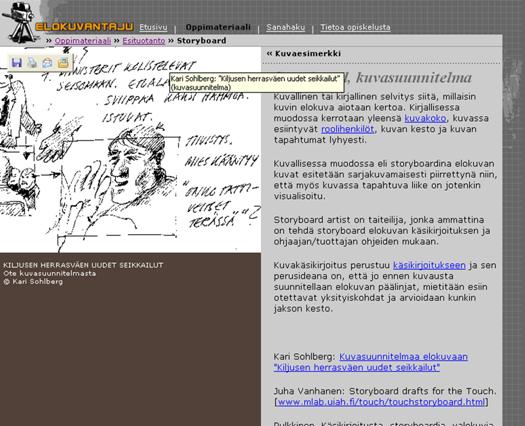Follow the roolihenkilöt link

[x=348, y=129]
